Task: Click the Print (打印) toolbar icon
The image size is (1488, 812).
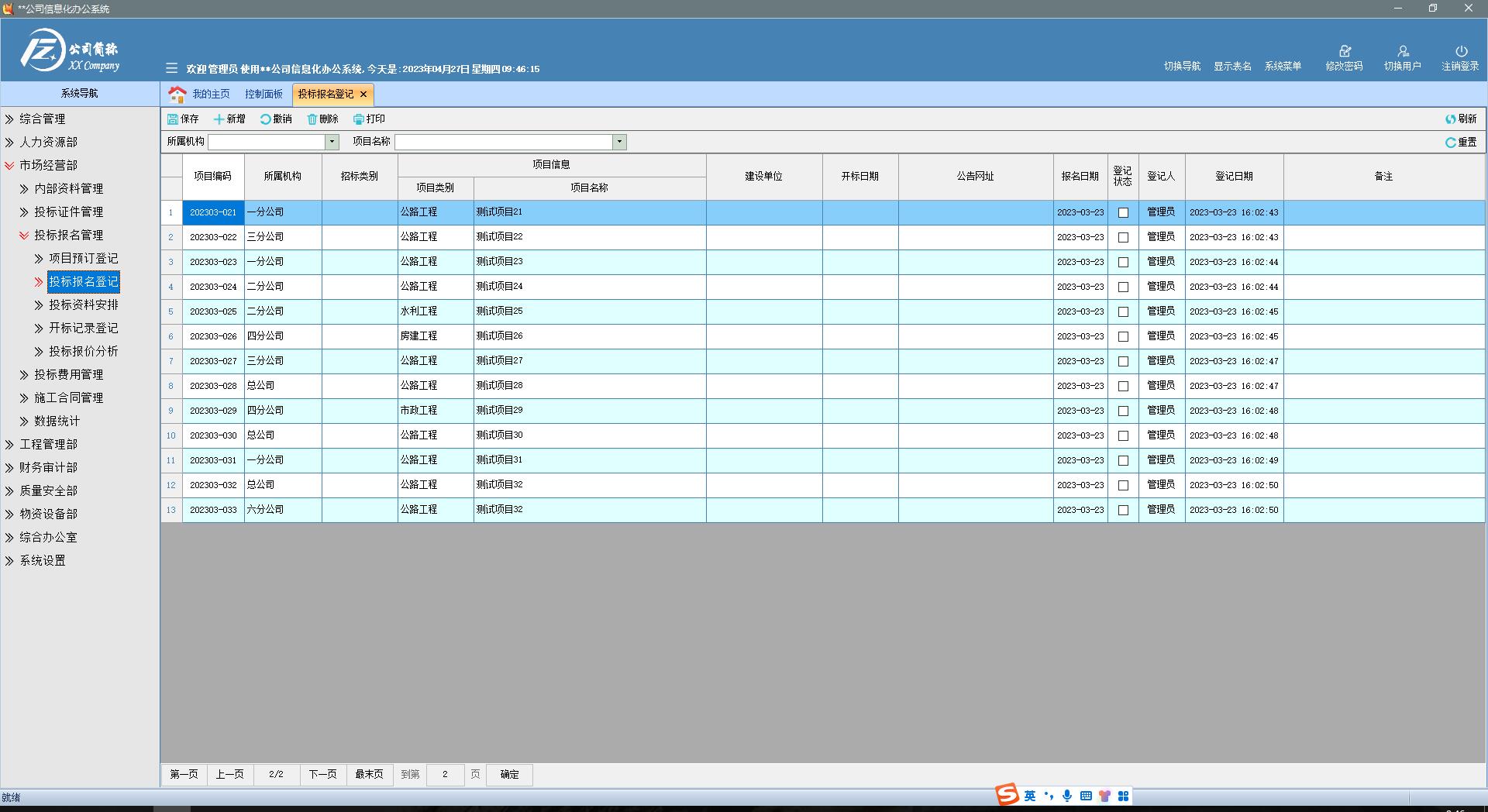Action: click(x=359, y=119)
